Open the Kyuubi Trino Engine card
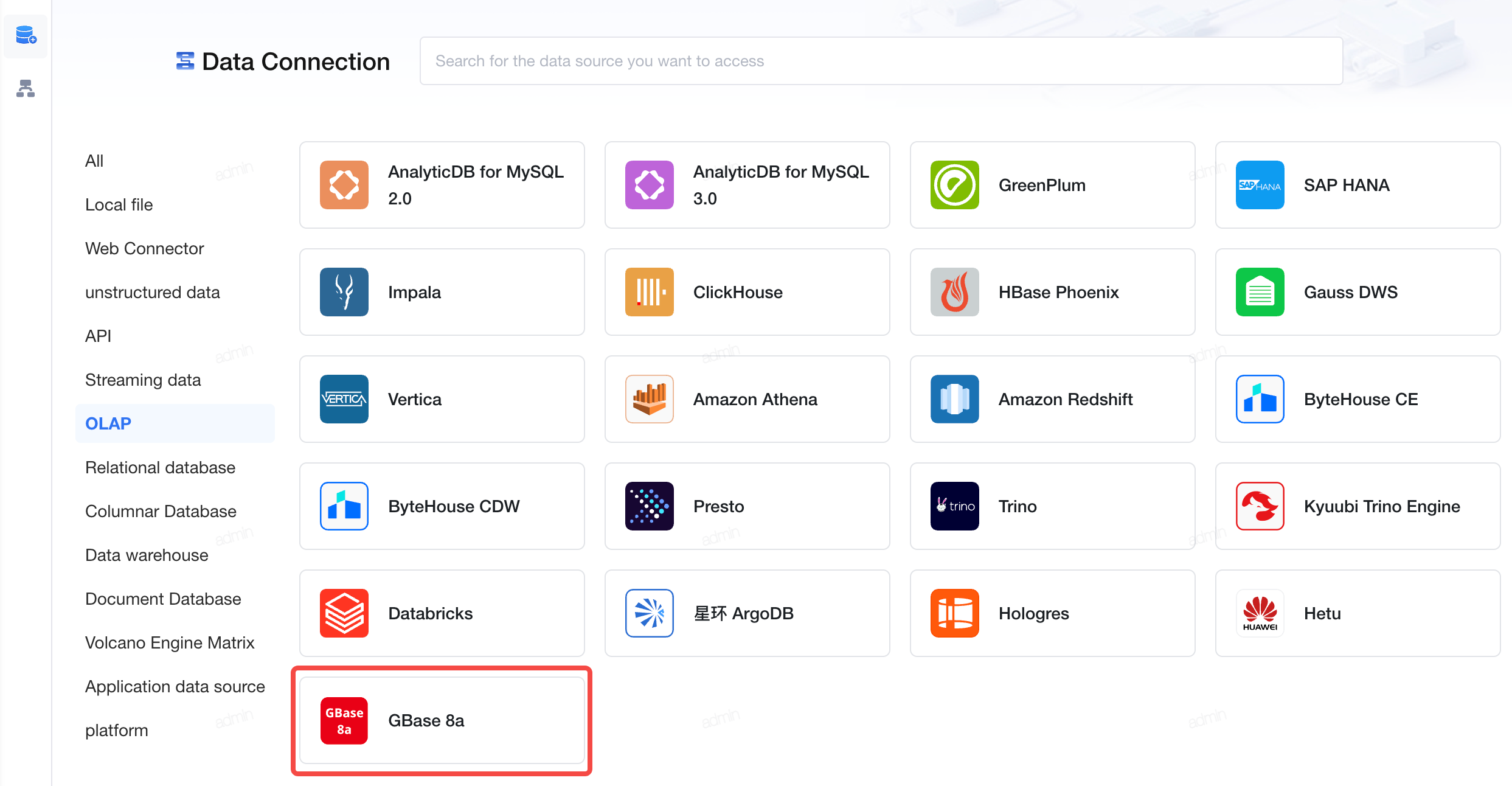1512x786 pixels. 1358,506
